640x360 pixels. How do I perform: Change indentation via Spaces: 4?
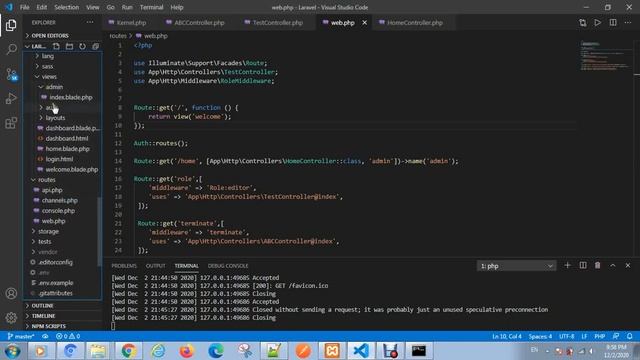click(x=540, y=336)
